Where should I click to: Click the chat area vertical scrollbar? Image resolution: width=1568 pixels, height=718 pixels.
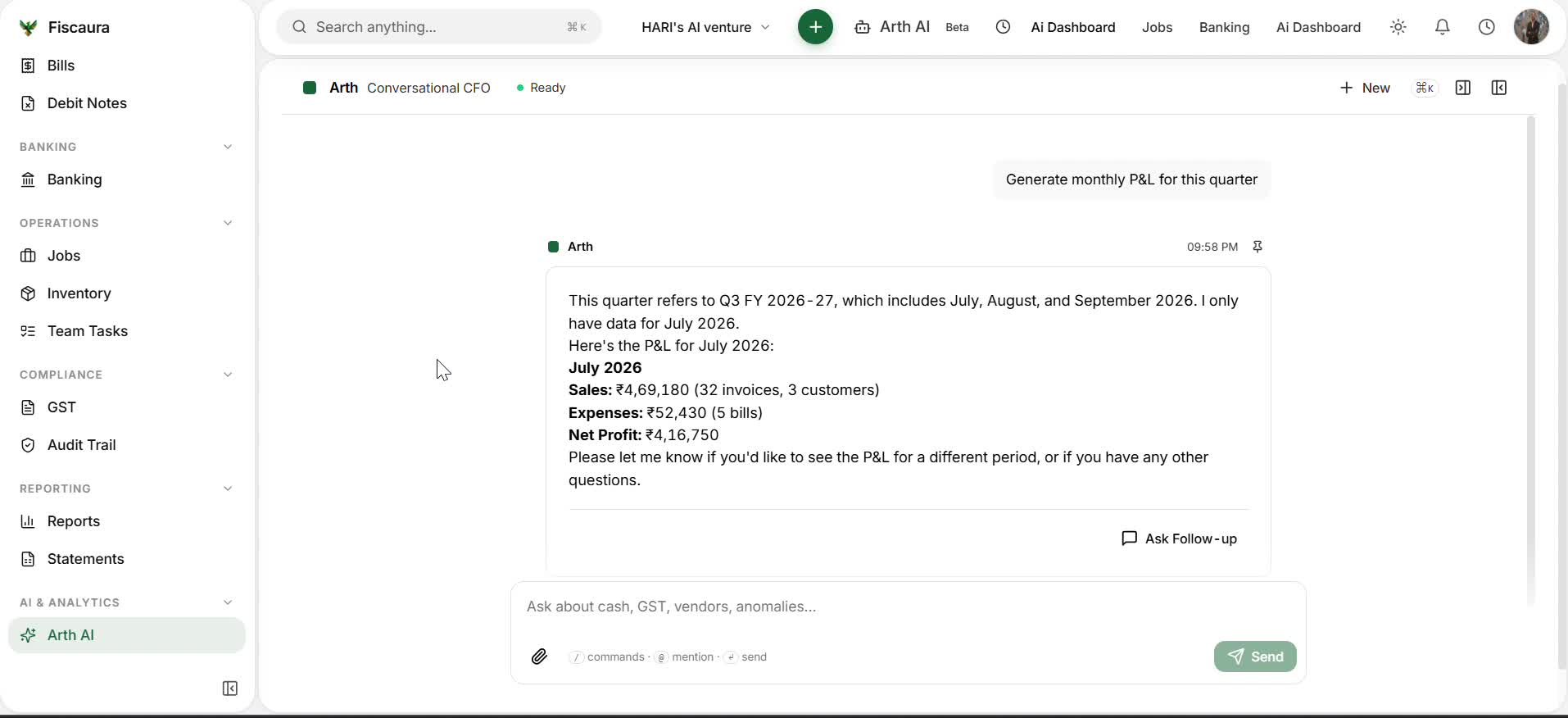[1530, 361]
